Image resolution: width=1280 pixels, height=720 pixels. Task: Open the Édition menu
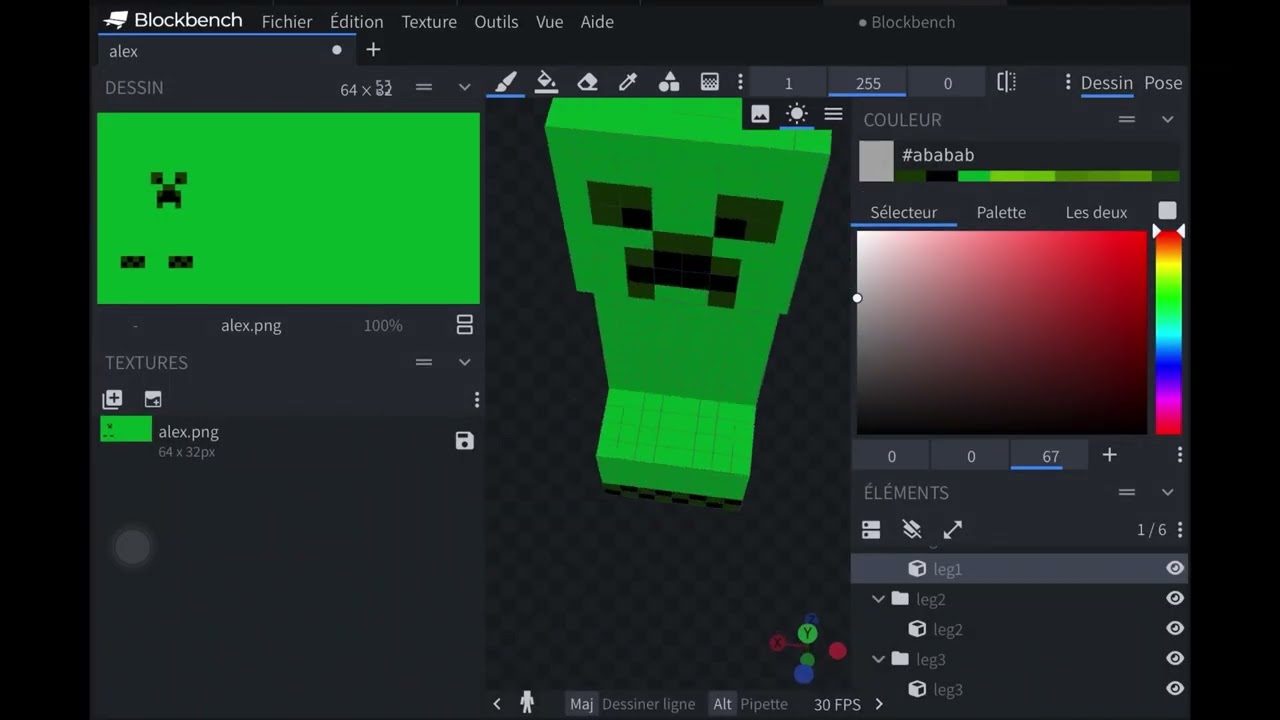(357, 21)
